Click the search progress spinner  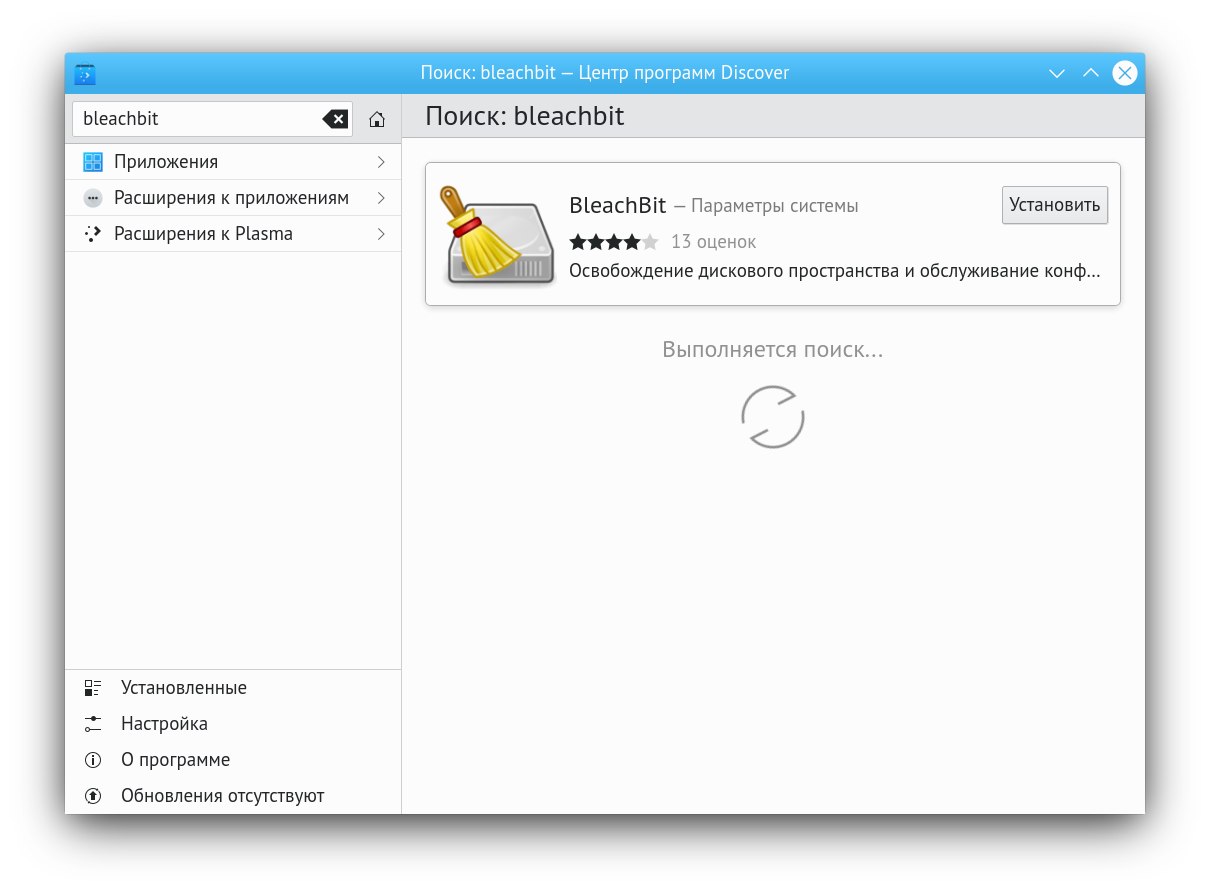773,416
